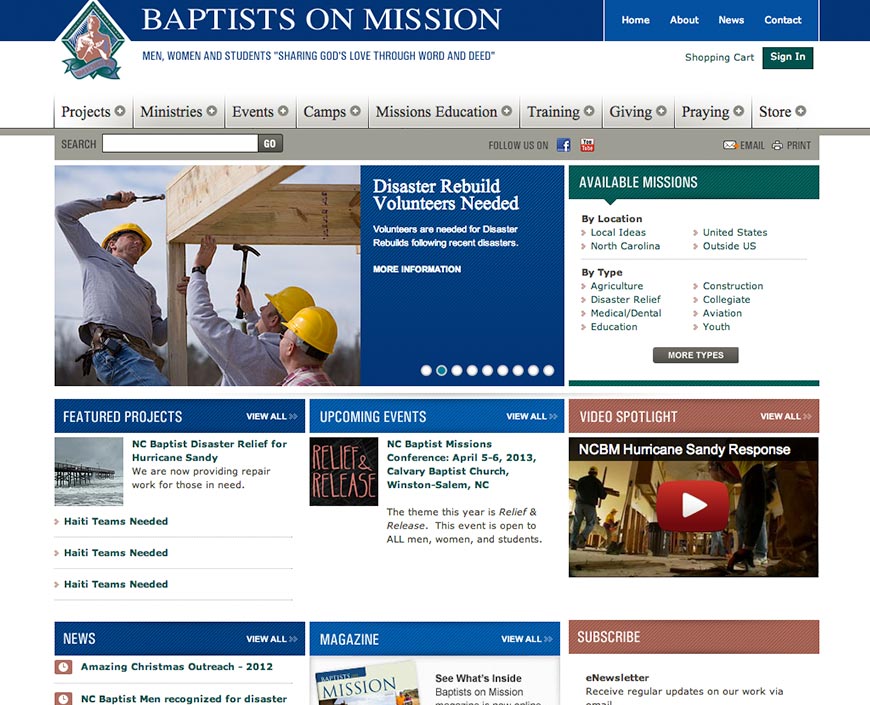The width and height of the screenshot is (870, 705).
Task: Select the third slideshow dot
Action: point(457,371)
